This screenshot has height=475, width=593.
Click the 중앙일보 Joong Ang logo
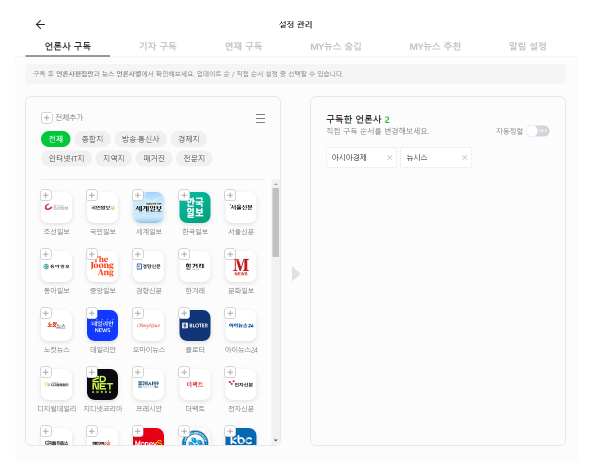click(x=102, y=267)
